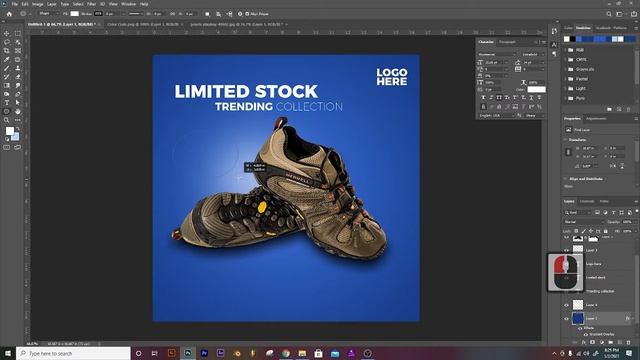This screenshot has width=640, height=360.
Task: Open the File menu
Action: click(14, 4)
